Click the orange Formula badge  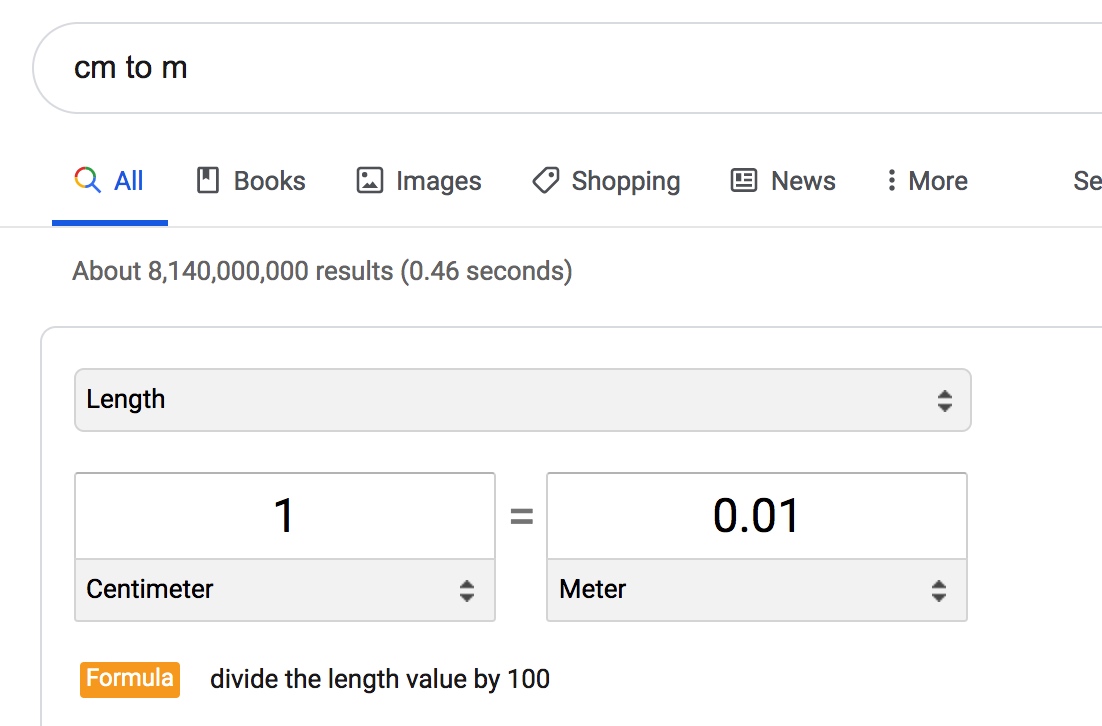coord(130,679)
